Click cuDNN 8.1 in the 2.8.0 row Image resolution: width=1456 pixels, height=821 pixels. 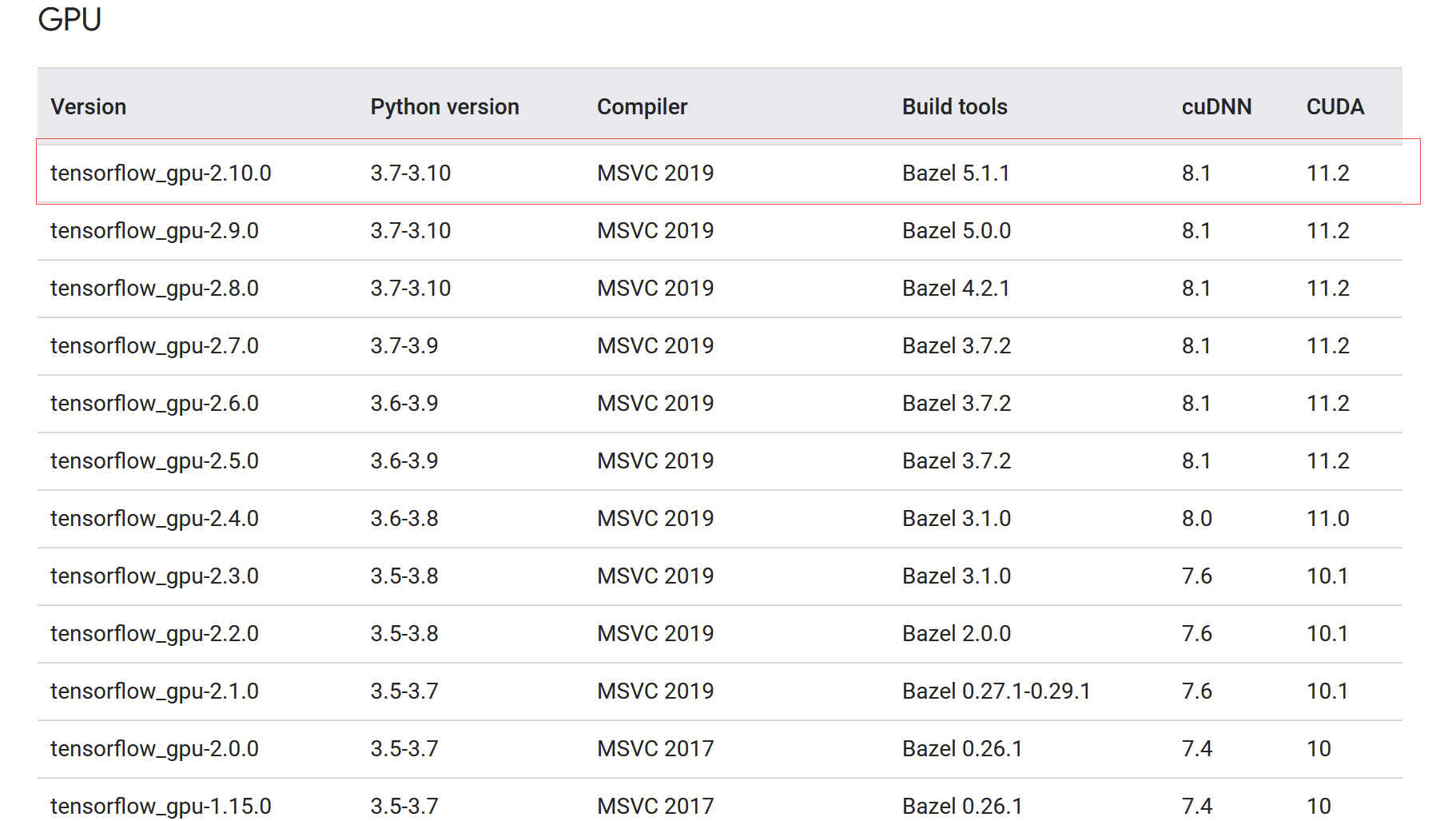coord(1196,288)
